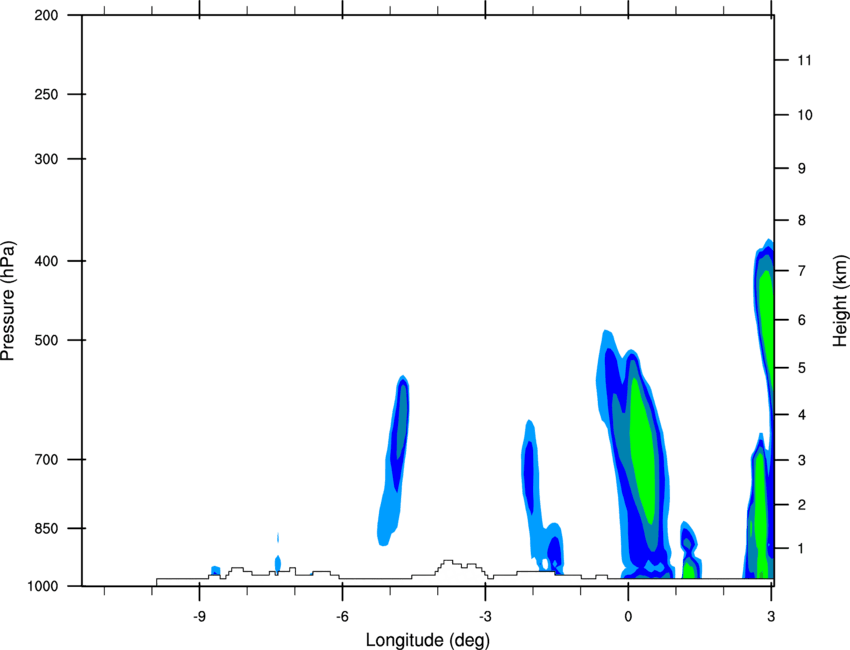The image size is (850, 650).
Task: Click the -3 longitude tick label
Action: (x=485, y=616)
